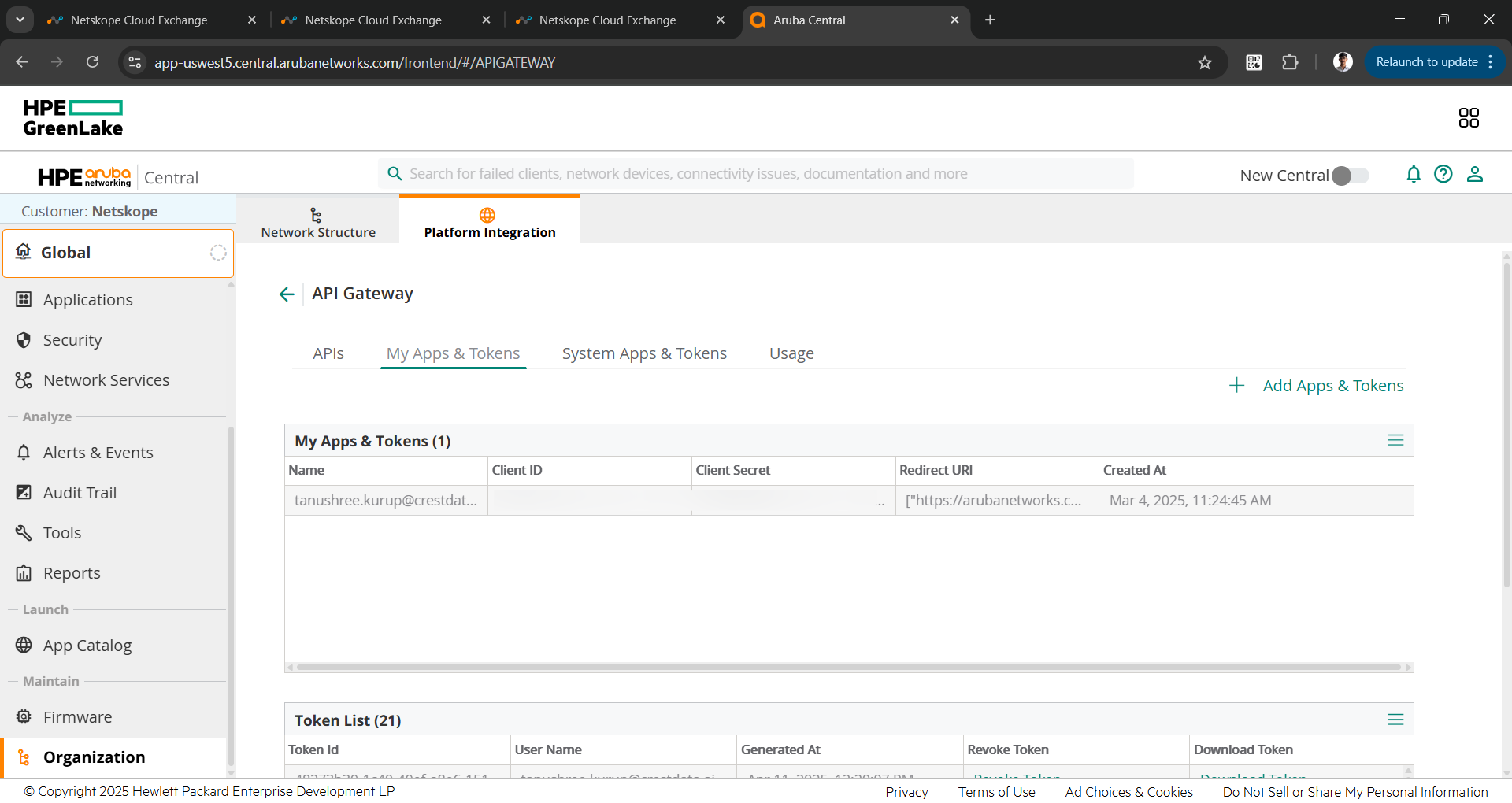Click the Security shield icon

24,339
